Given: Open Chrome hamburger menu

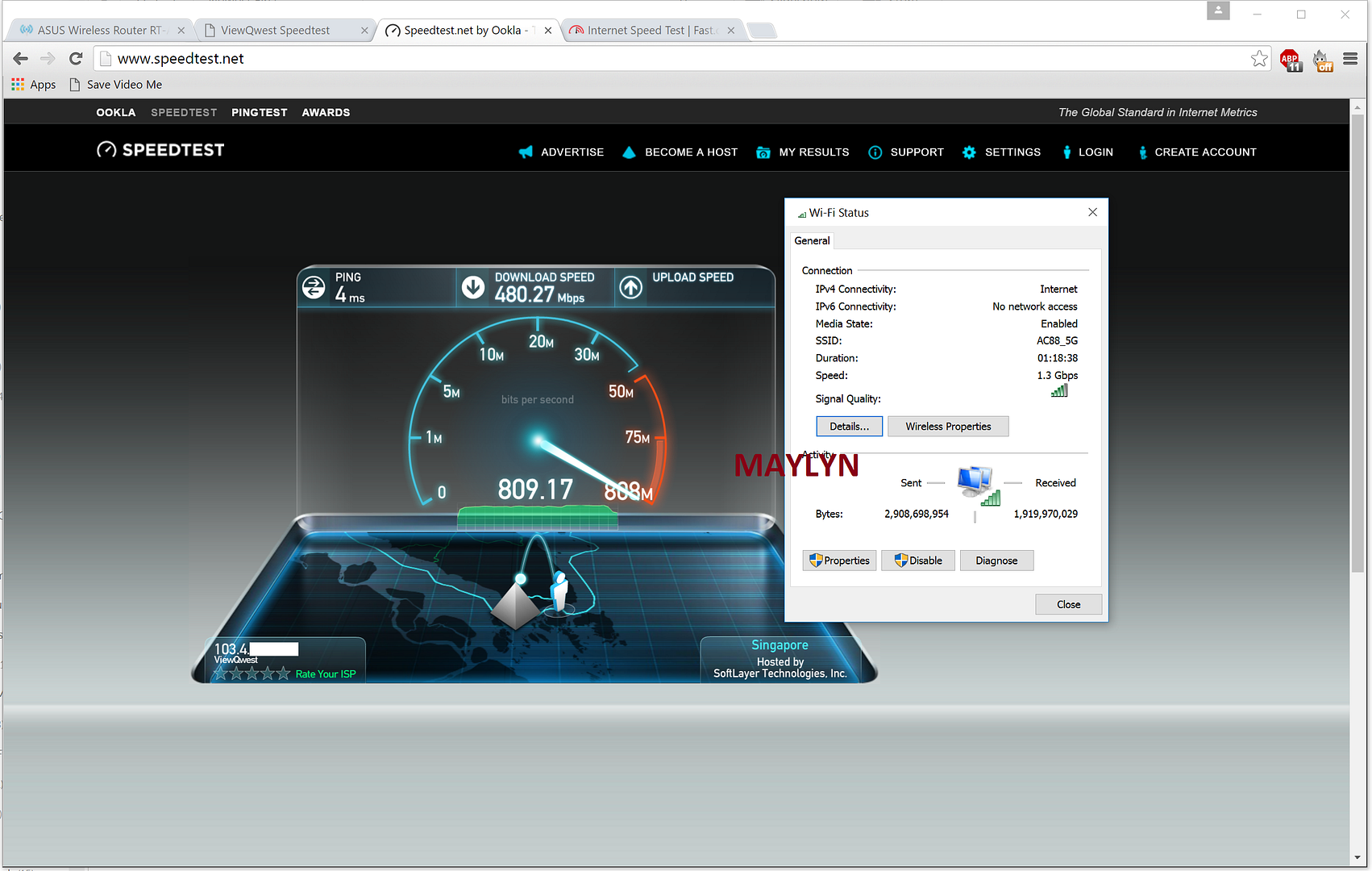Looking at the screenshot, I should [1350, 58].
